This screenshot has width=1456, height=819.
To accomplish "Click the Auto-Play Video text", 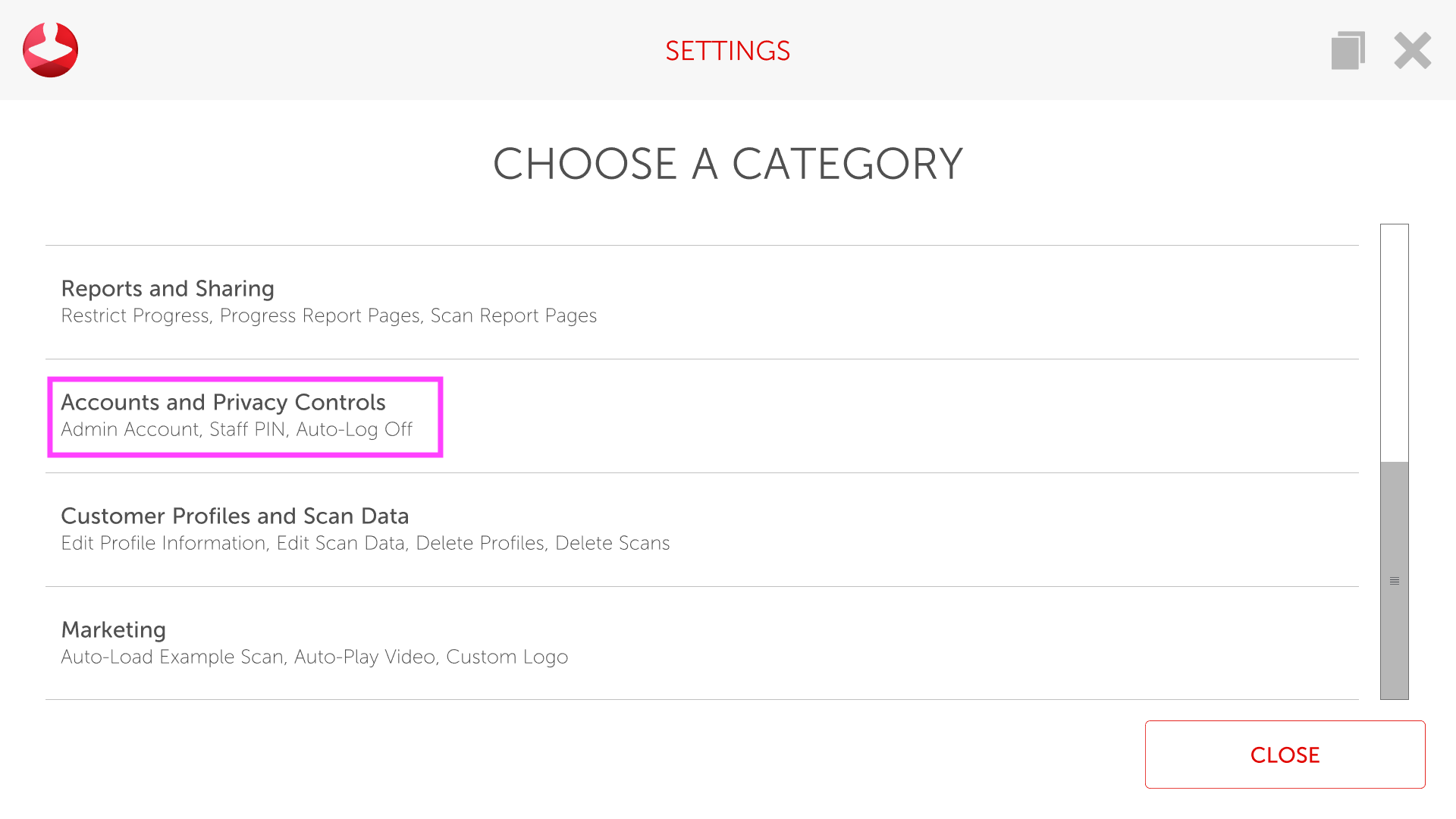I will point(365,657).
